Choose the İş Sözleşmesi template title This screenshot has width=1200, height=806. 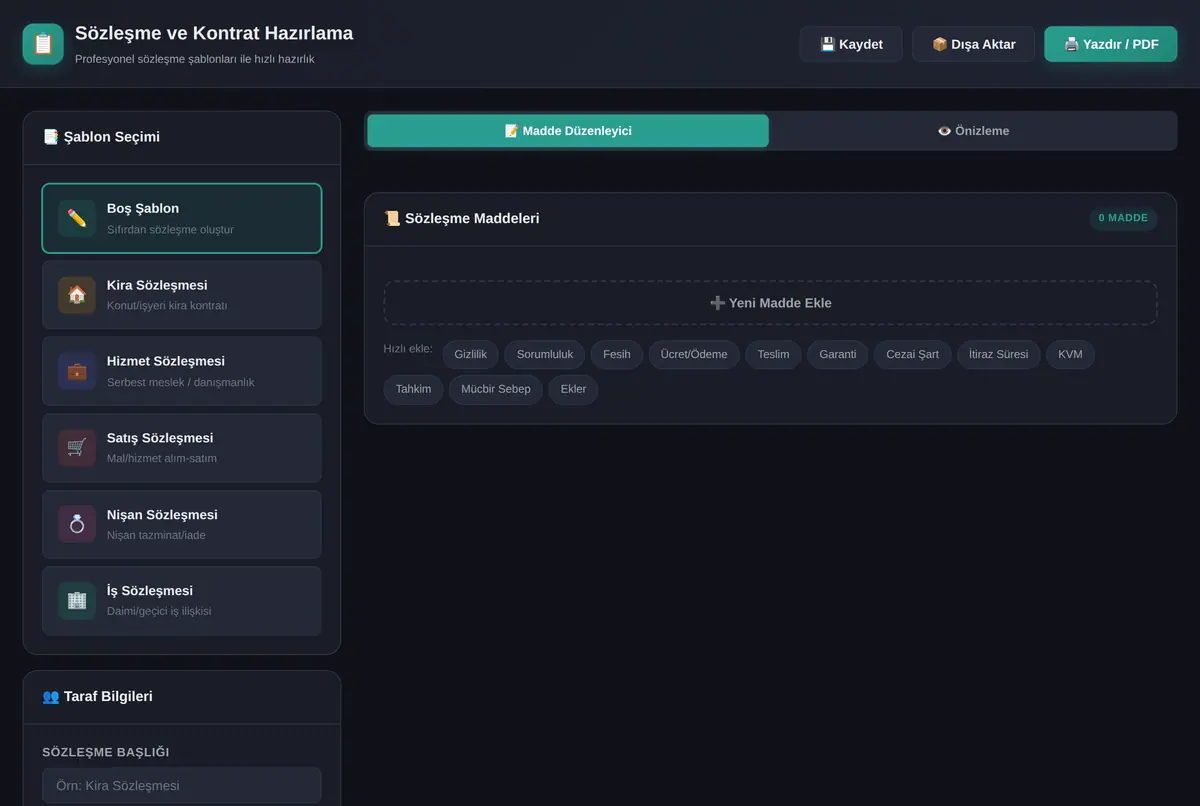click(150, 591)
